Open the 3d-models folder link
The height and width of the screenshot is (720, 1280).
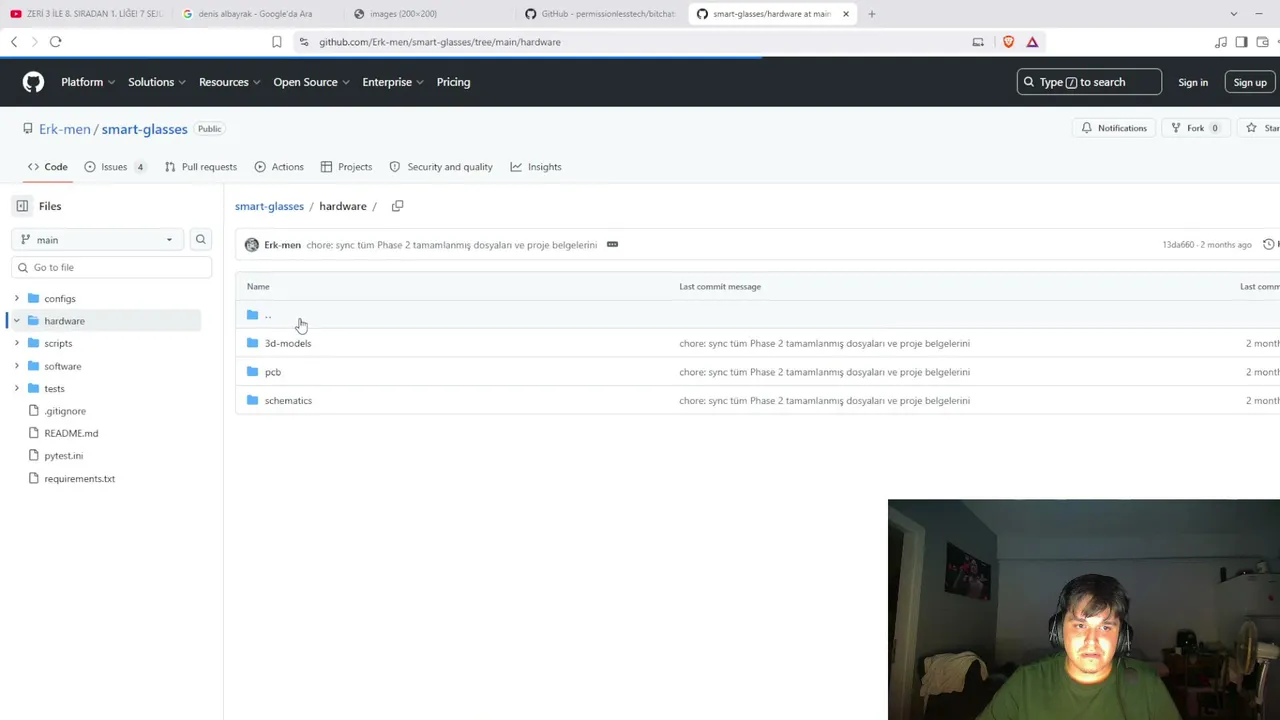(288, 344)
